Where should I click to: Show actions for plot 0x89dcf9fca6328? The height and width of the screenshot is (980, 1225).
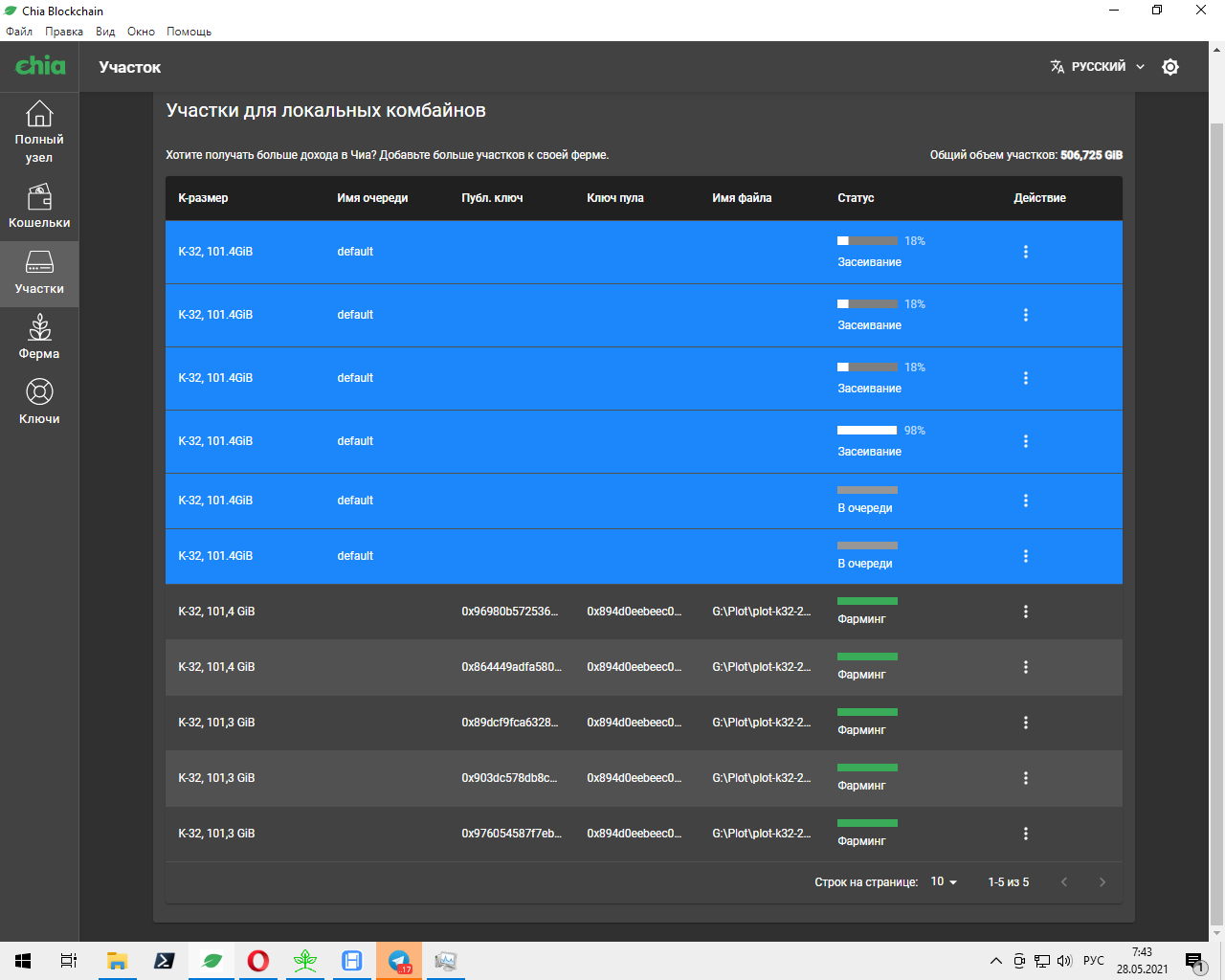coord(1026,723)
